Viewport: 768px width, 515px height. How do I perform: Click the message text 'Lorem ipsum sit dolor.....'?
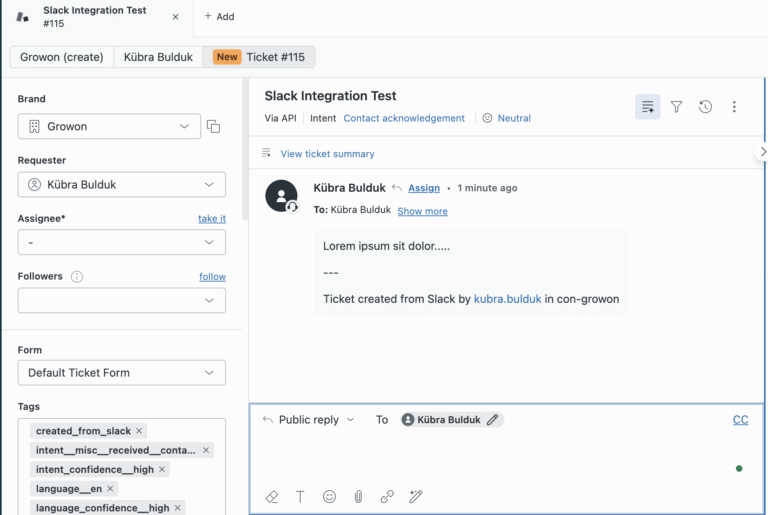tap(386, 246)
